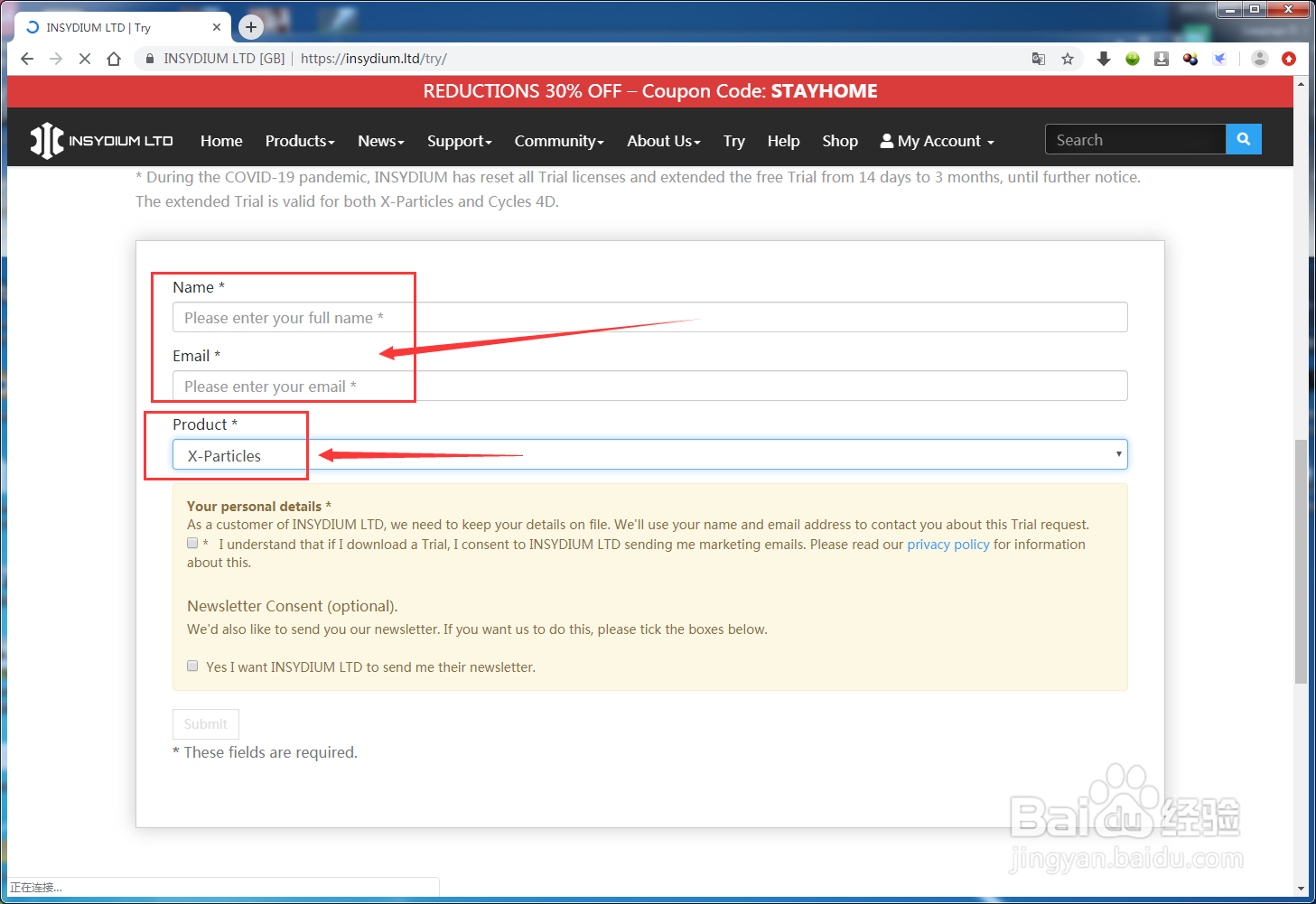Click the browser forward arrow
This screenshot has width=1316, height=904.
click(56, 59)
